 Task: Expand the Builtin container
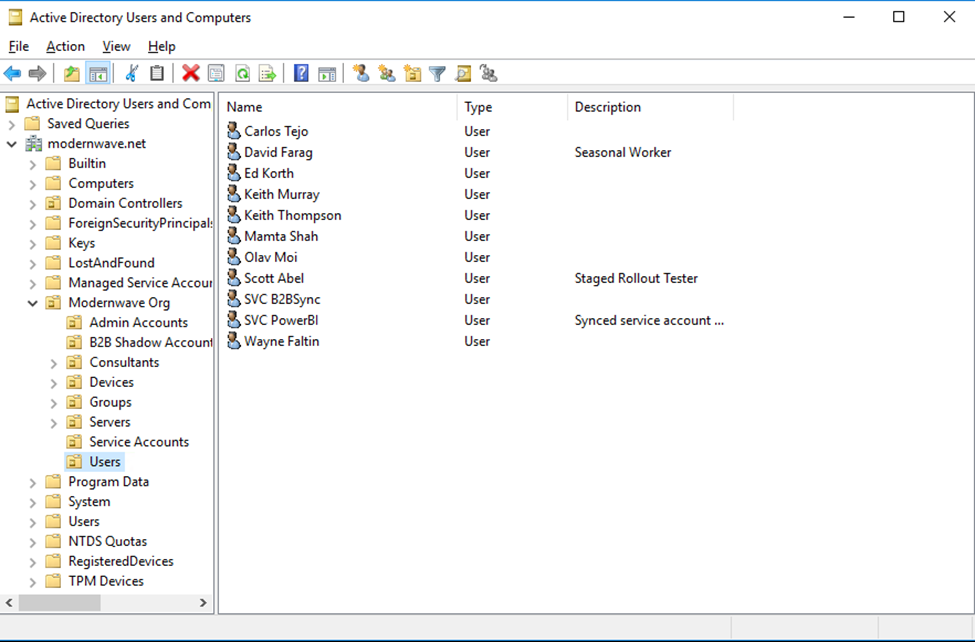pyautogui.click(x=32, y=164)
